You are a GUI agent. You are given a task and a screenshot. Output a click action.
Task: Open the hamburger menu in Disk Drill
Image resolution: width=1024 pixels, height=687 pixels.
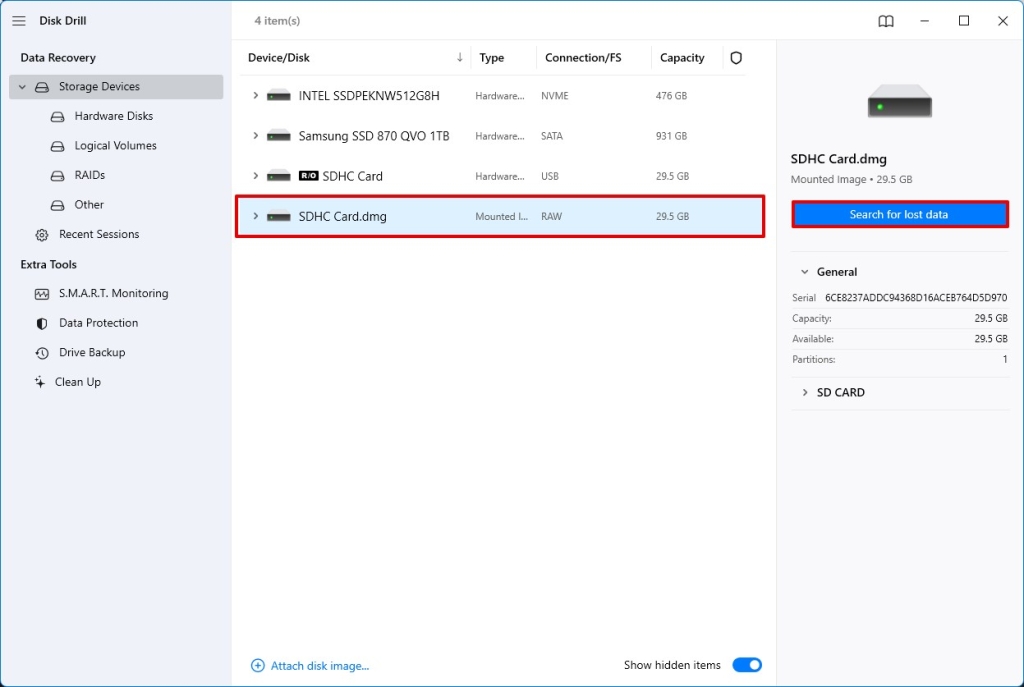click(18, 20)
